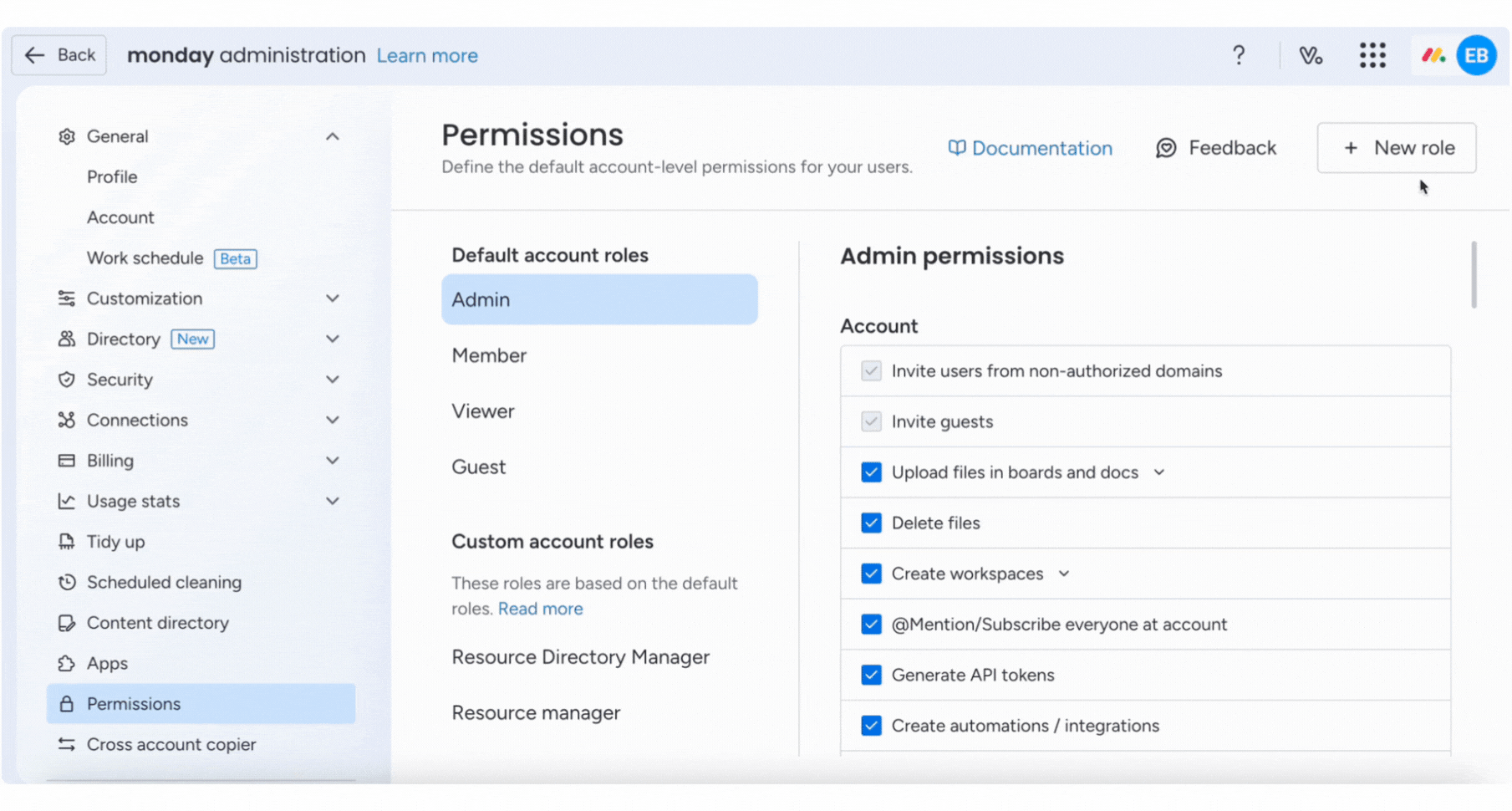Expand the Connections section chevron
The height and width of the screenshot is (811, 1512).
pos(333,420)
